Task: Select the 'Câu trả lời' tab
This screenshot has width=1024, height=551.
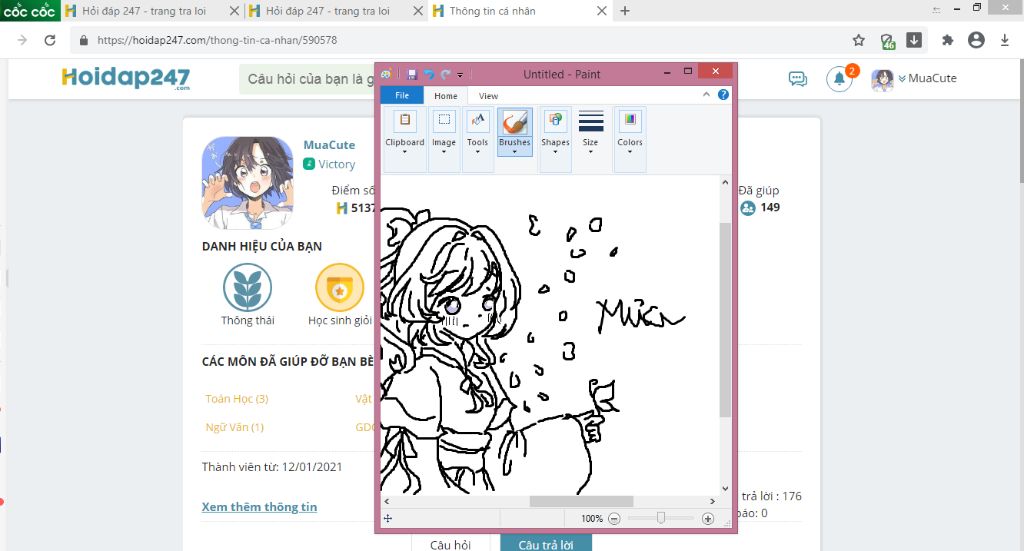Action: click(546, 544)
